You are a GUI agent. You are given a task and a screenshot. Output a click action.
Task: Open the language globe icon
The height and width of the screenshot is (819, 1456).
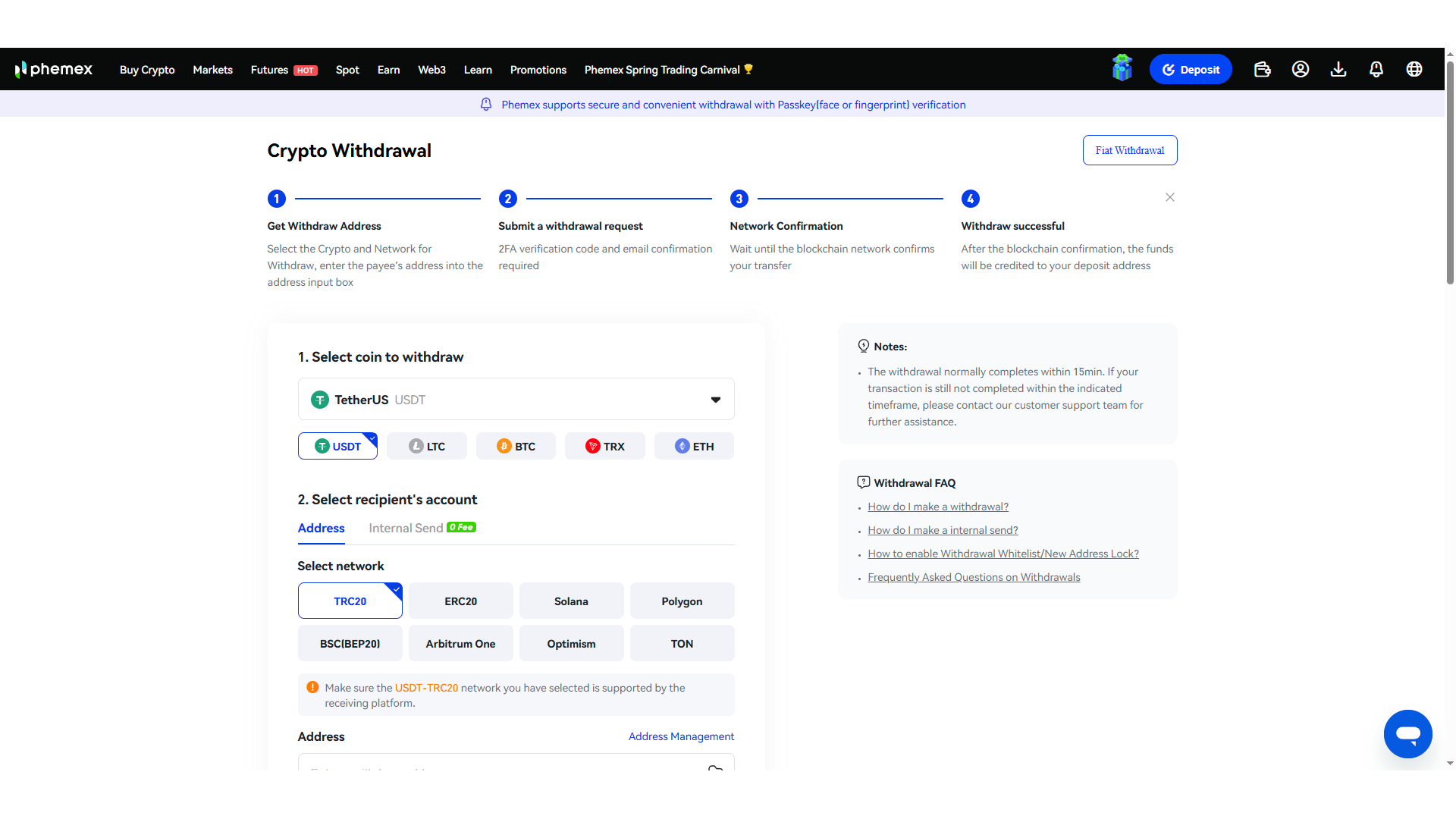click(1414, 69)
